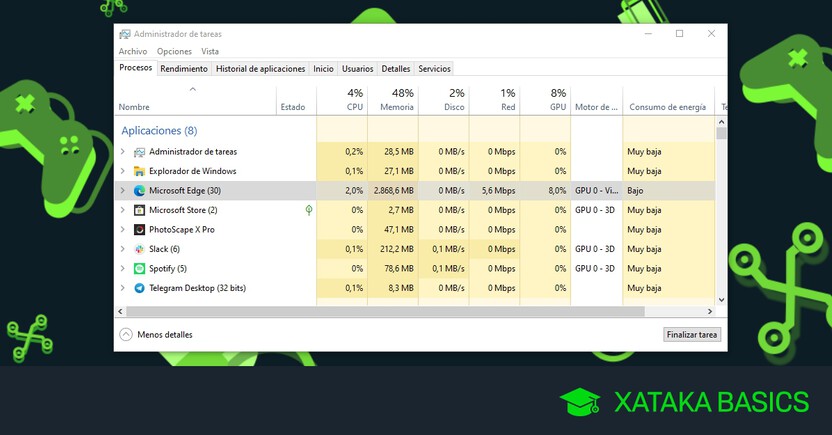832x435 pixels.
Task: Sort processes by Memoria column
Action: click(392, 100)
